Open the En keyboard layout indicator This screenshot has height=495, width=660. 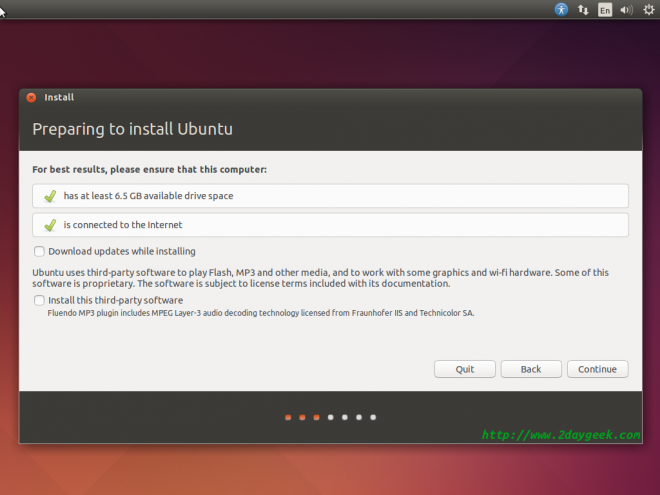605,10
